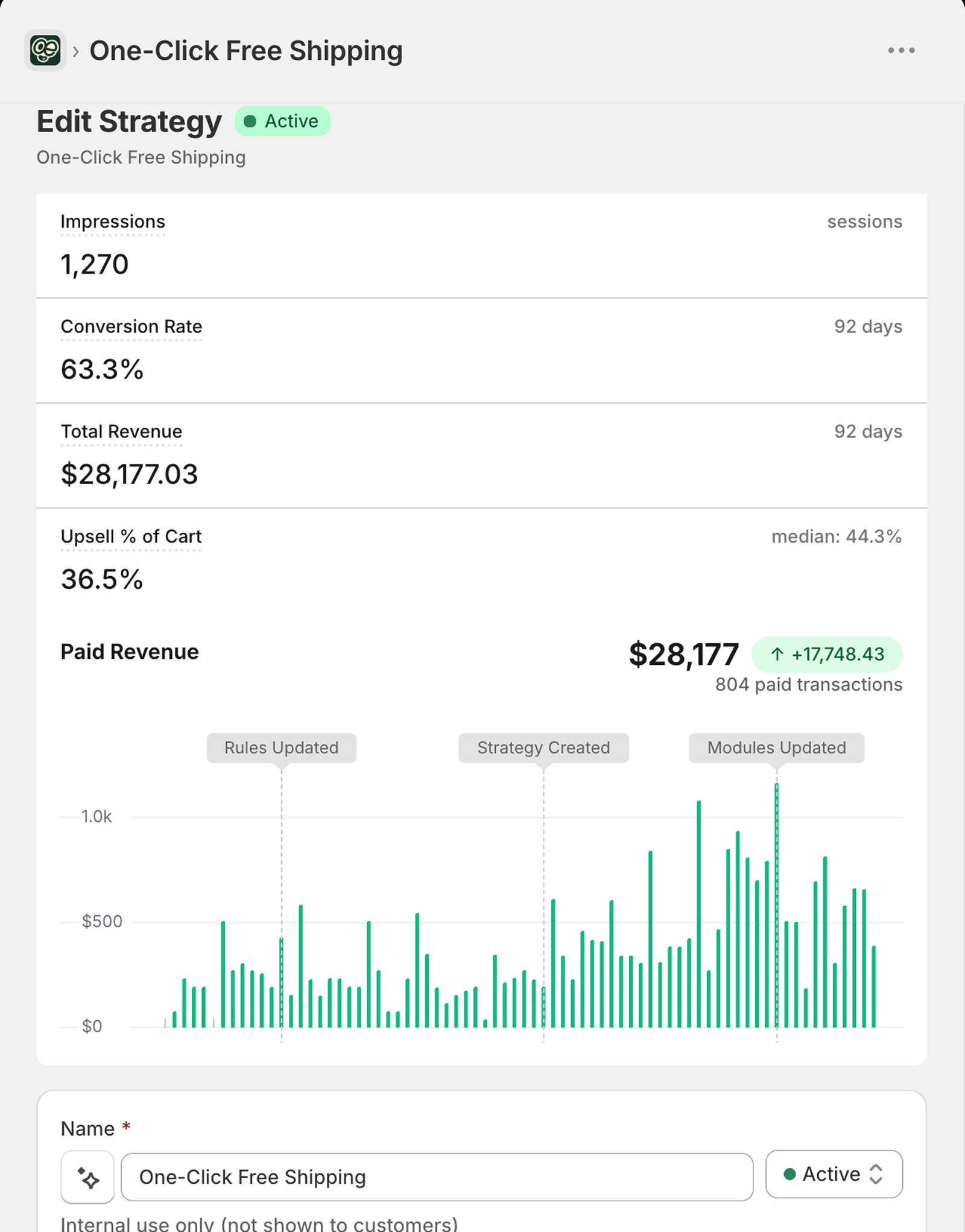
Task: Click the Strategy Created timeline marker
Action: point(543,748)
